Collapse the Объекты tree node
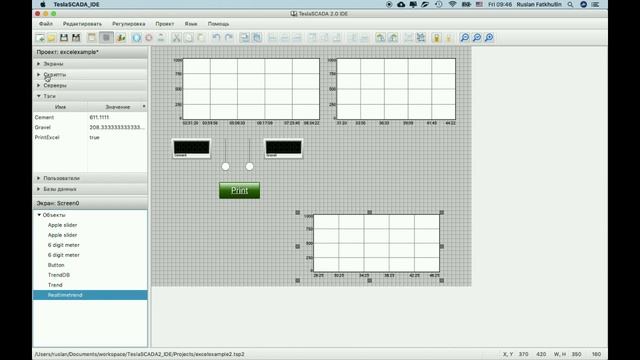This screenshot has height=360, width=640. [x=39, y=215]
